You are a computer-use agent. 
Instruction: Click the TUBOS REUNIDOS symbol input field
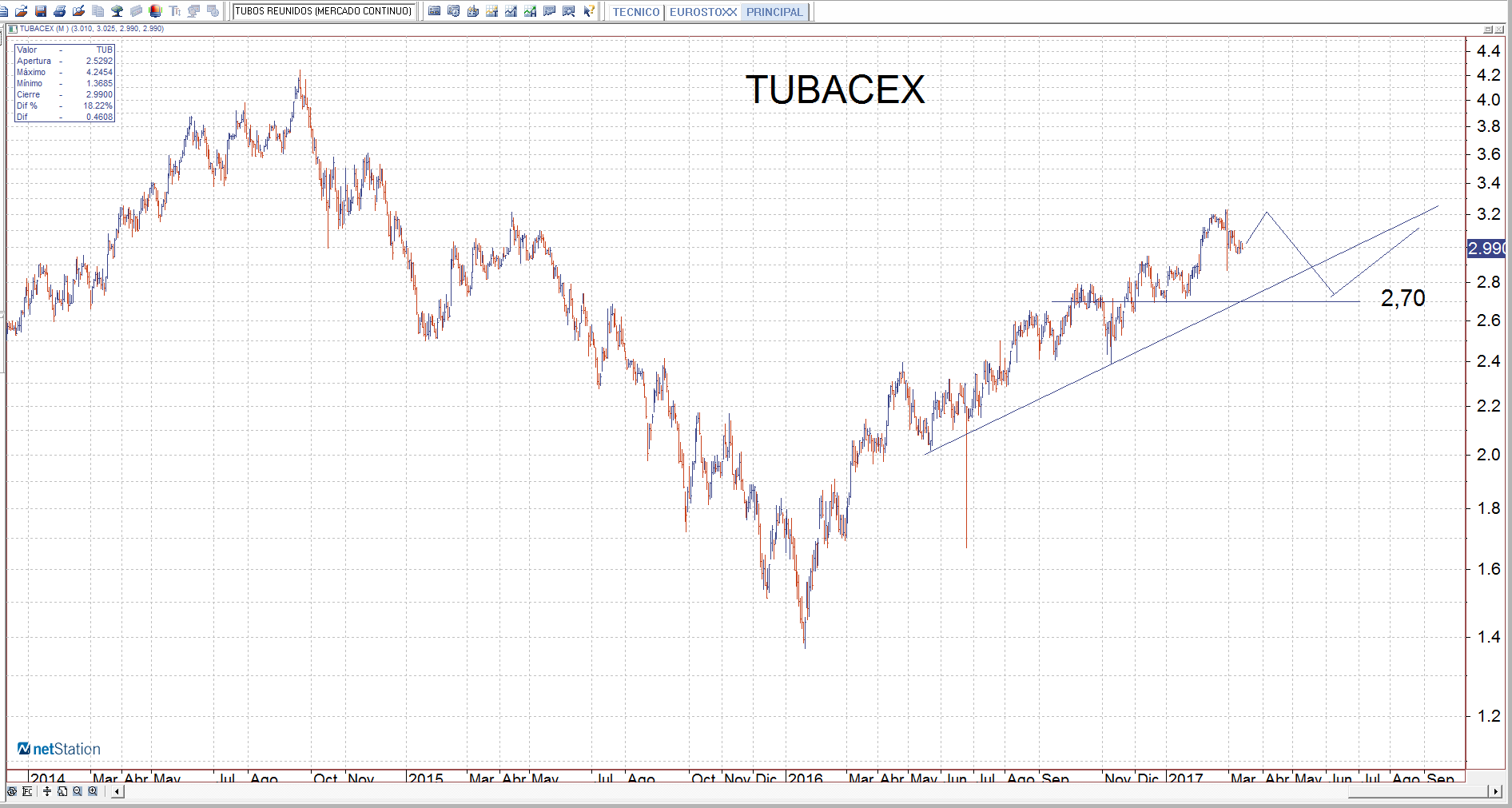pyautogui.click(x=324, y=11)
